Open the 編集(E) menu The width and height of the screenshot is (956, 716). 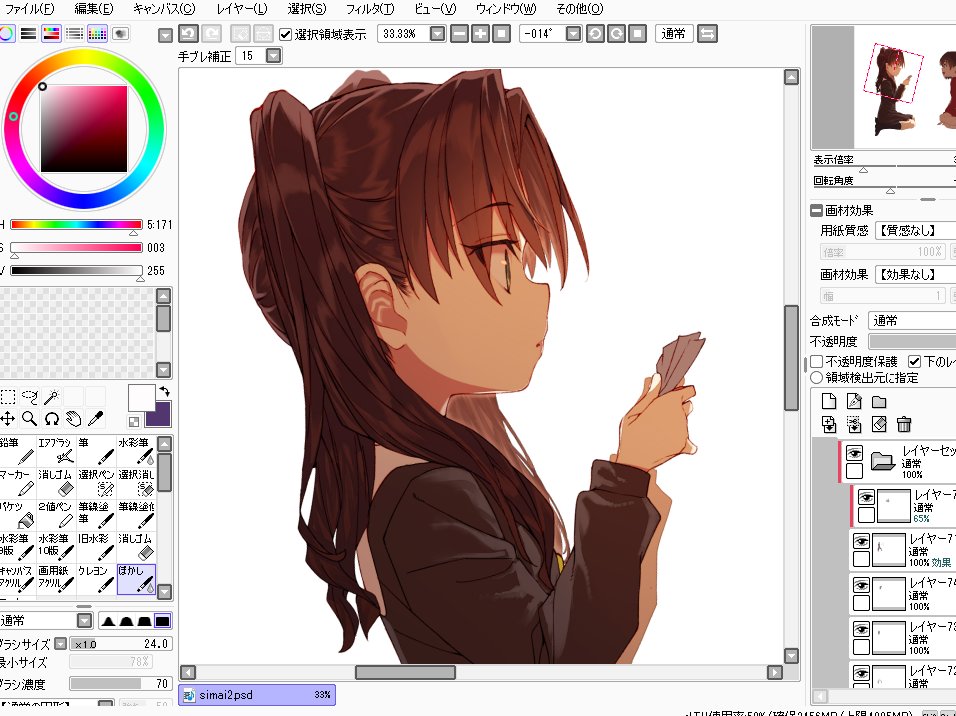pyautogui.click(x=93, y=9)
